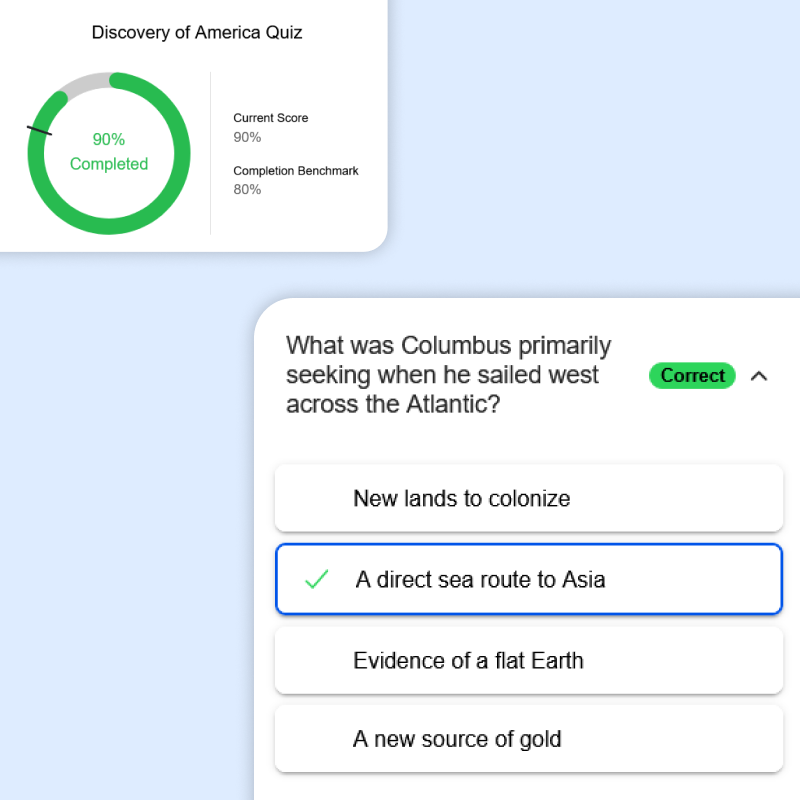This screenshot has width=800, height=800.
Task: Click the benchmark tick mark on the progress ring
Action: click(40, 128)
